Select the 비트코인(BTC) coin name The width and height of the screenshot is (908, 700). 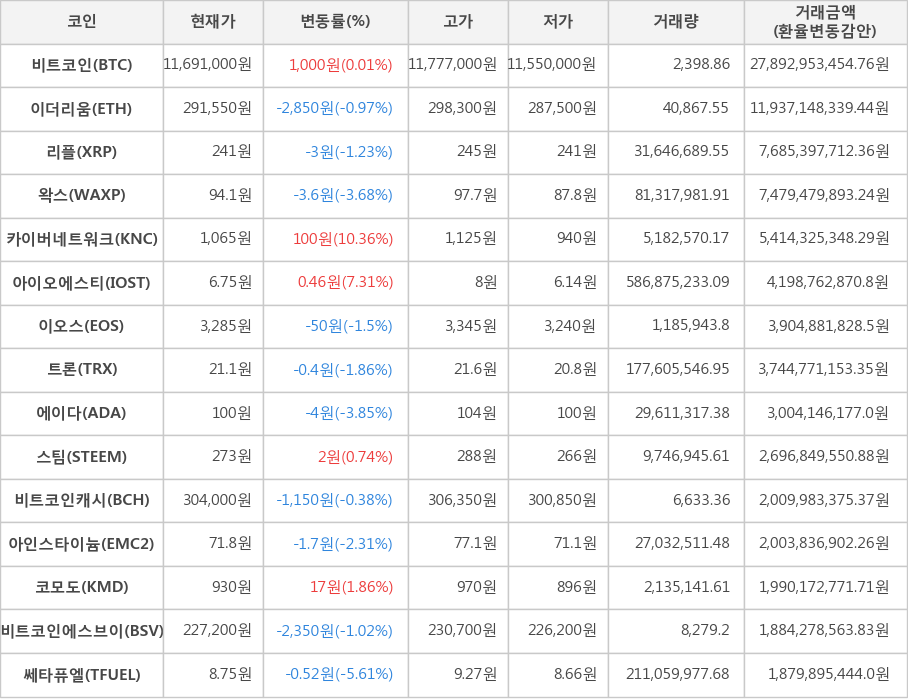tap(82, 65)
